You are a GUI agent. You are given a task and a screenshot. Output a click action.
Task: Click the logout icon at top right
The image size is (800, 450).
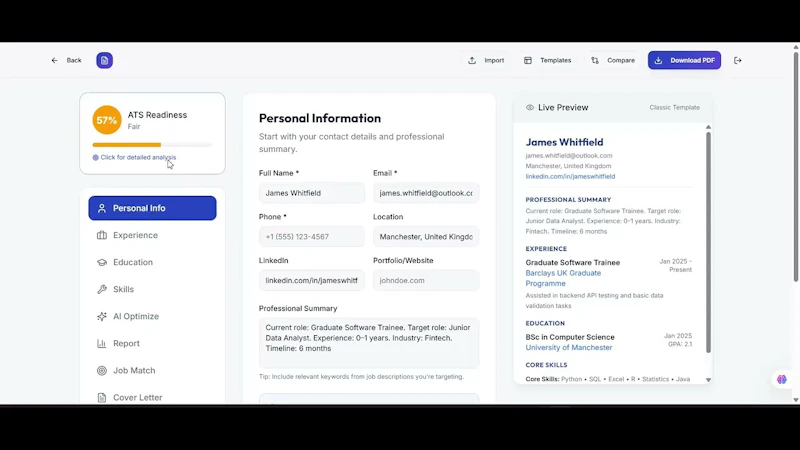coord(737,60)
